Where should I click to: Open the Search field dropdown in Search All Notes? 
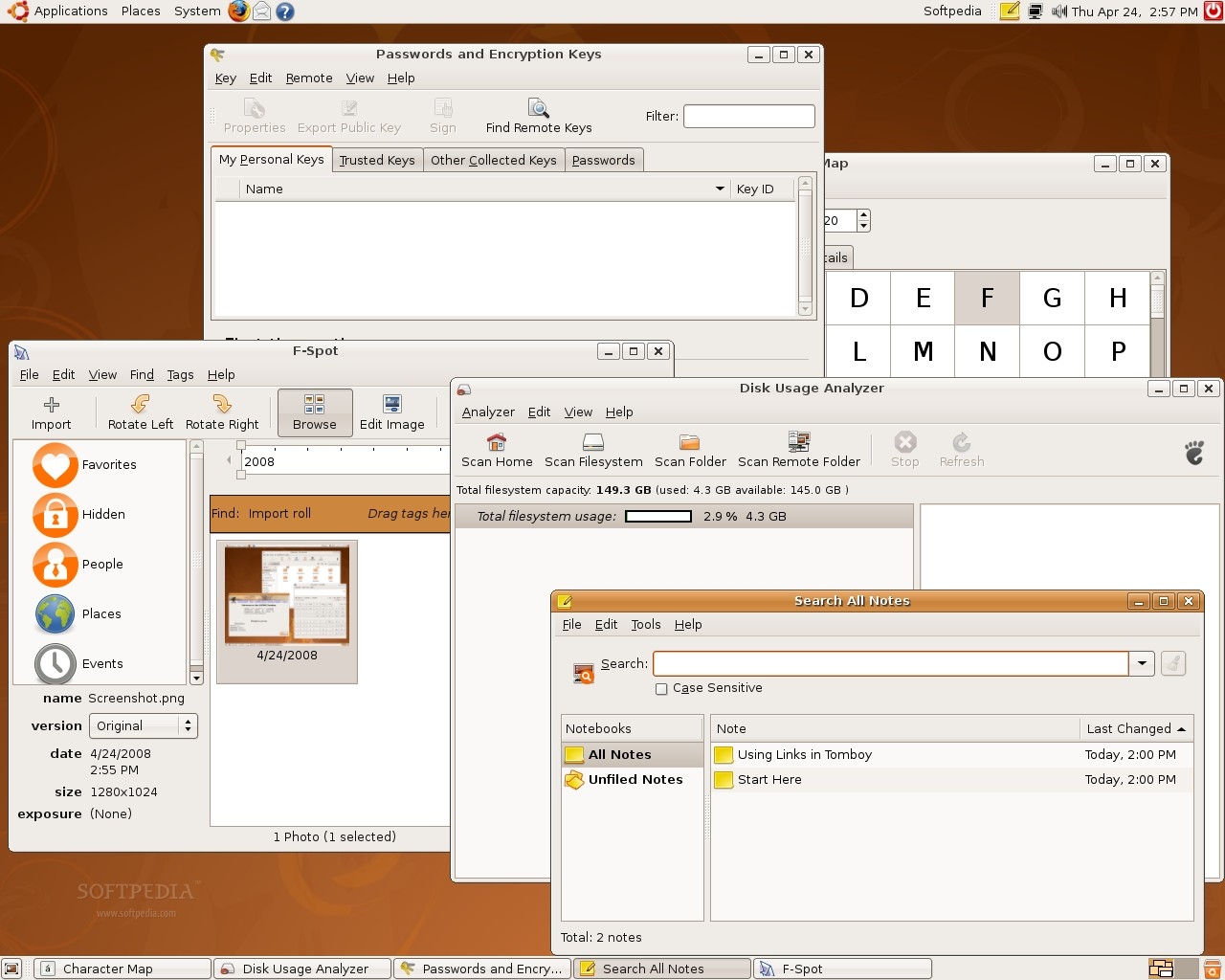pyautogui.click(x=1142, y=663)
